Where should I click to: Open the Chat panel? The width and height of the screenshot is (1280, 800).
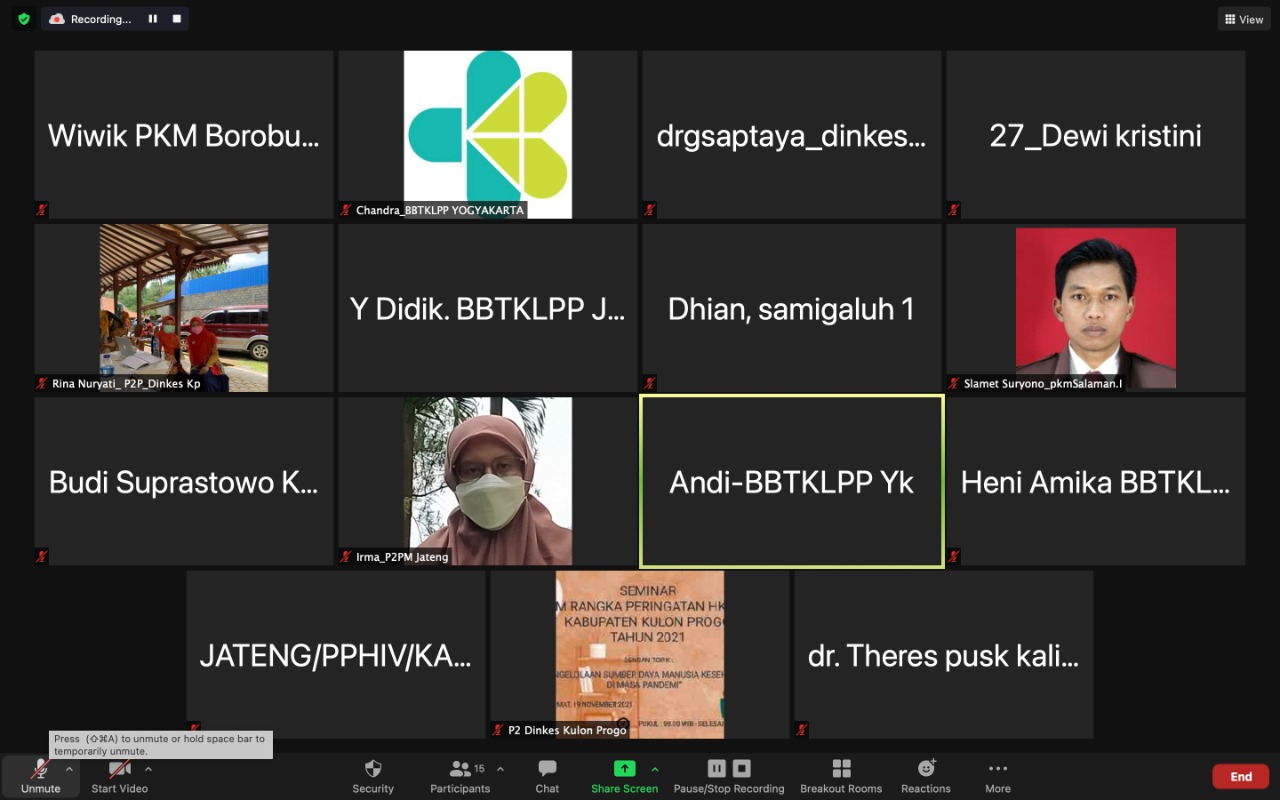pos(547,776)
